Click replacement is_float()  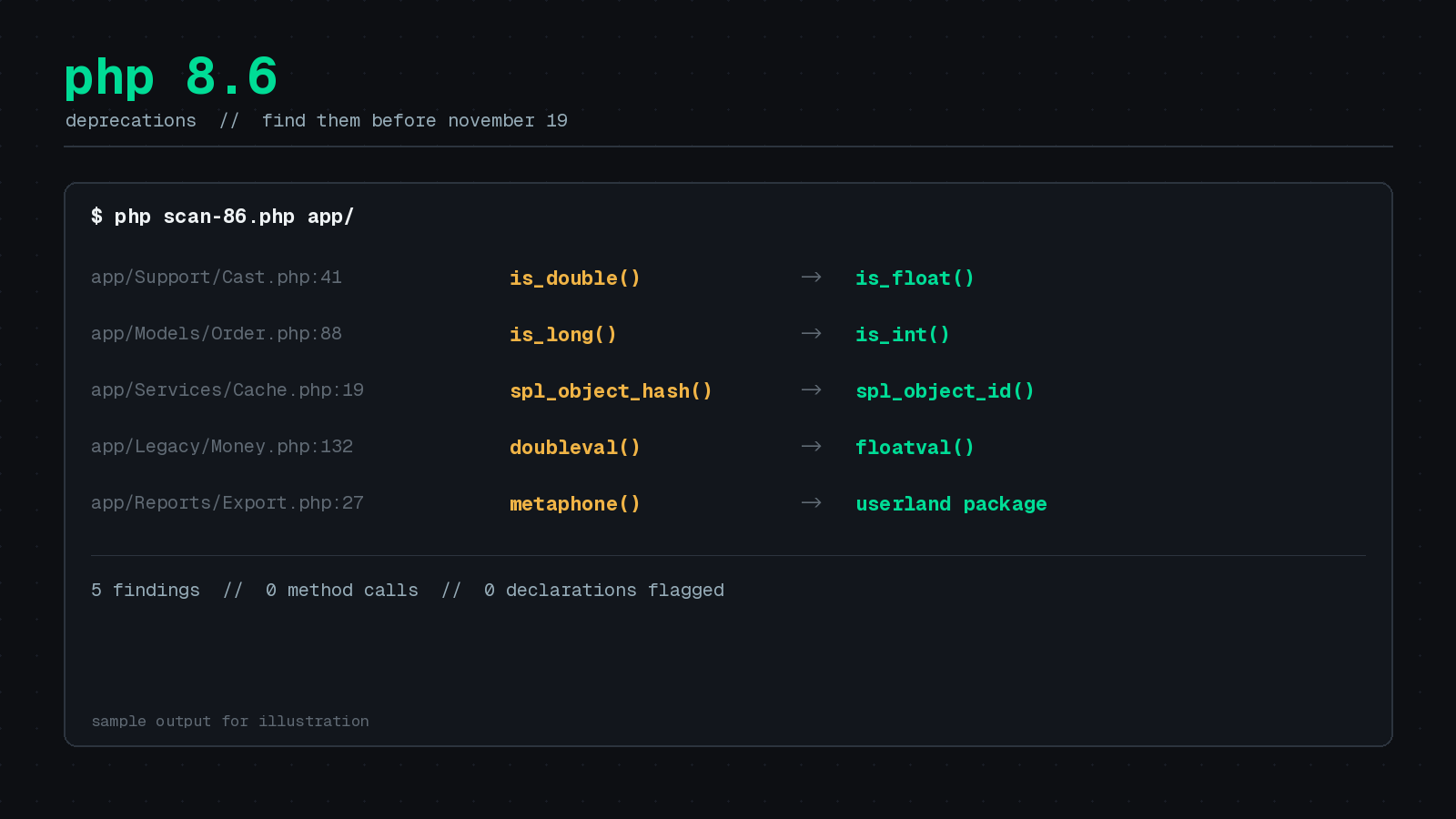(915, 278)
